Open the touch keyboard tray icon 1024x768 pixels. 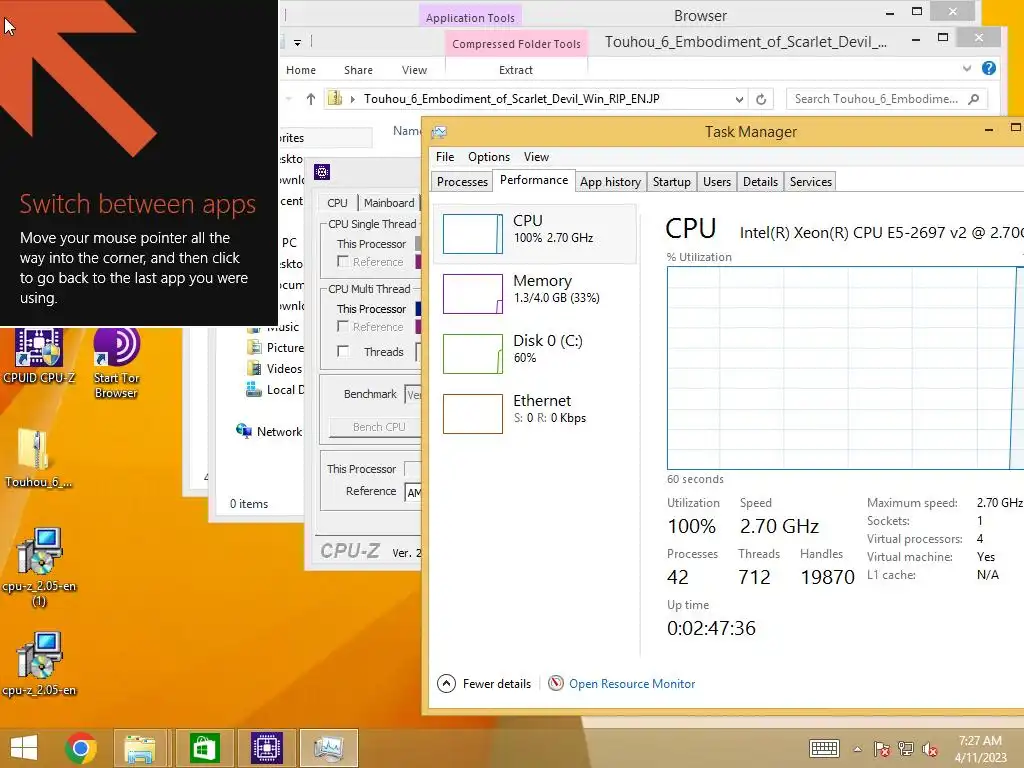click(824, 748)
